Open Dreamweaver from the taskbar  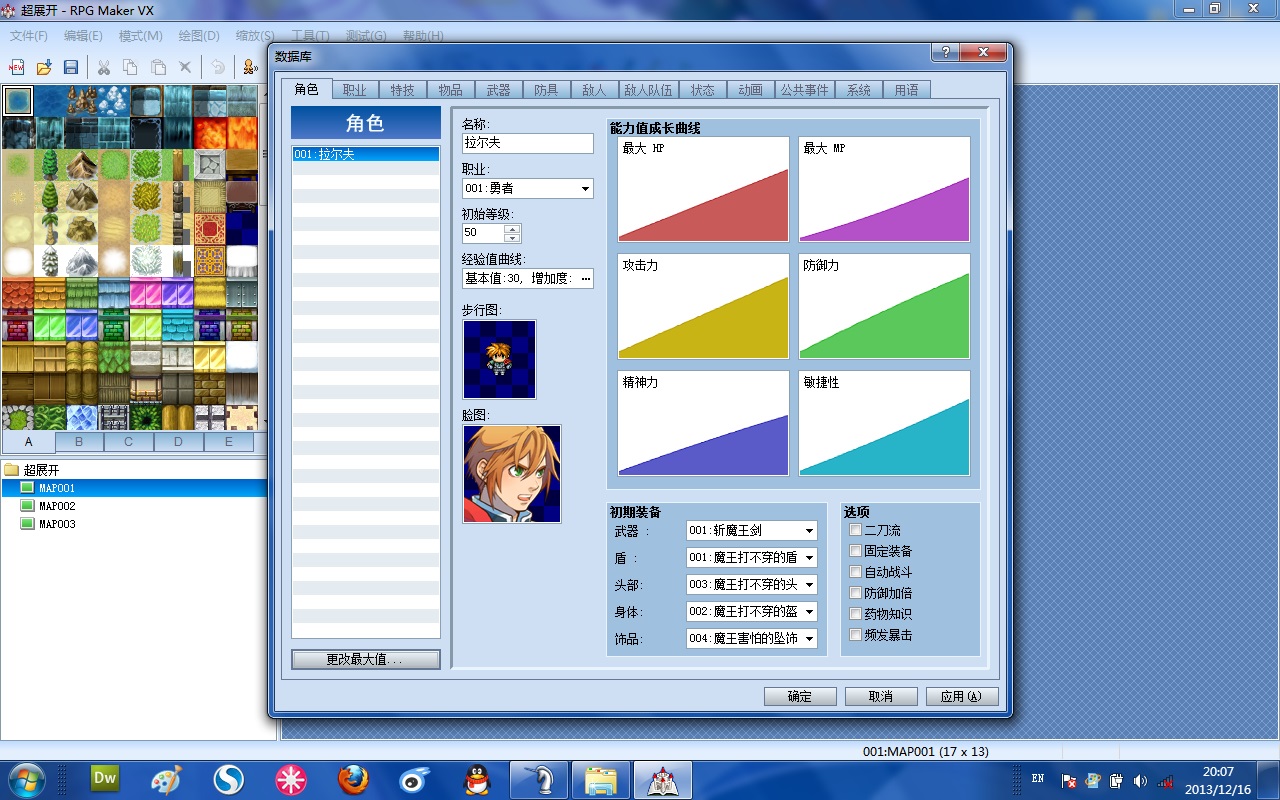pos(105,778)
